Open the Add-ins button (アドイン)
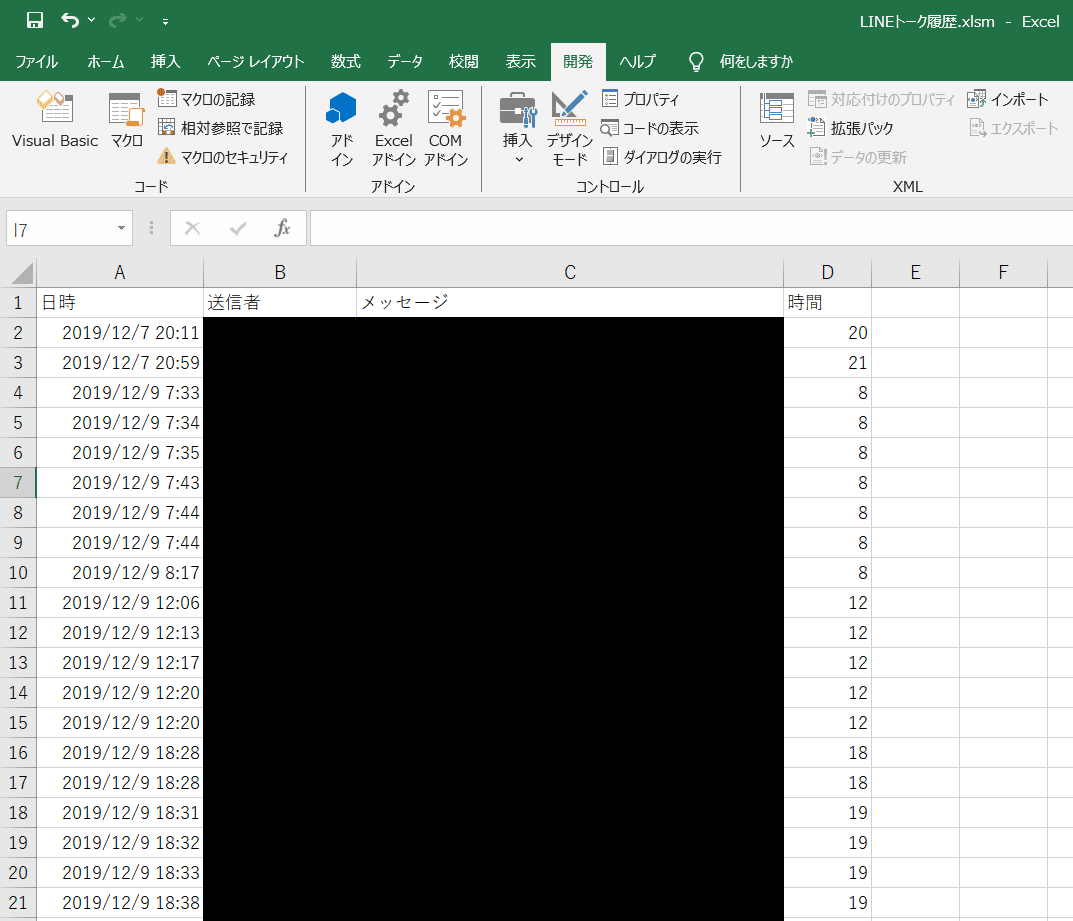 click(341, 129)
